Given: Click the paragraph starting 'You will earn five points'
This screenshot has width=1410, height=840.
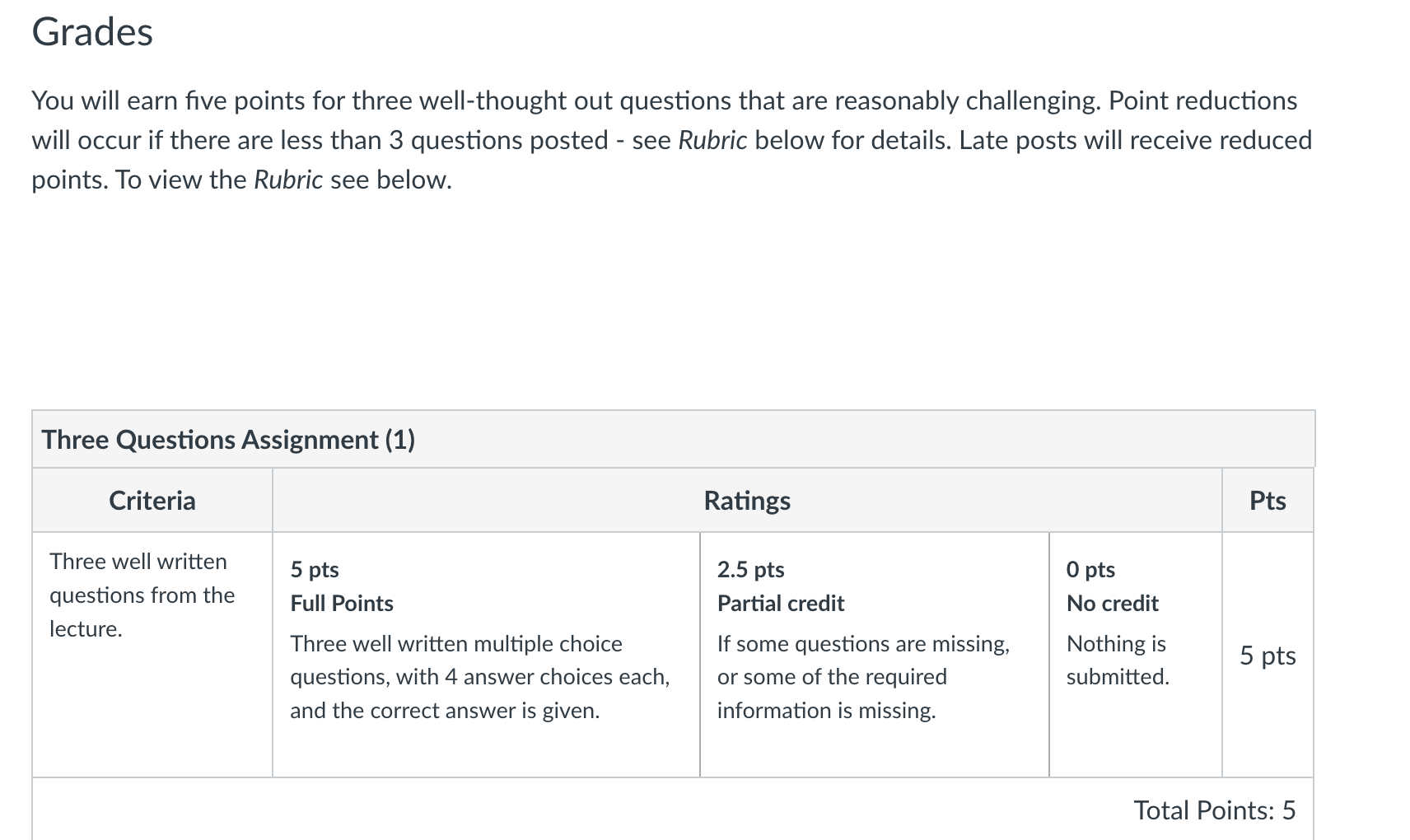Looking at the screenshot, I should tap(672, 140).
